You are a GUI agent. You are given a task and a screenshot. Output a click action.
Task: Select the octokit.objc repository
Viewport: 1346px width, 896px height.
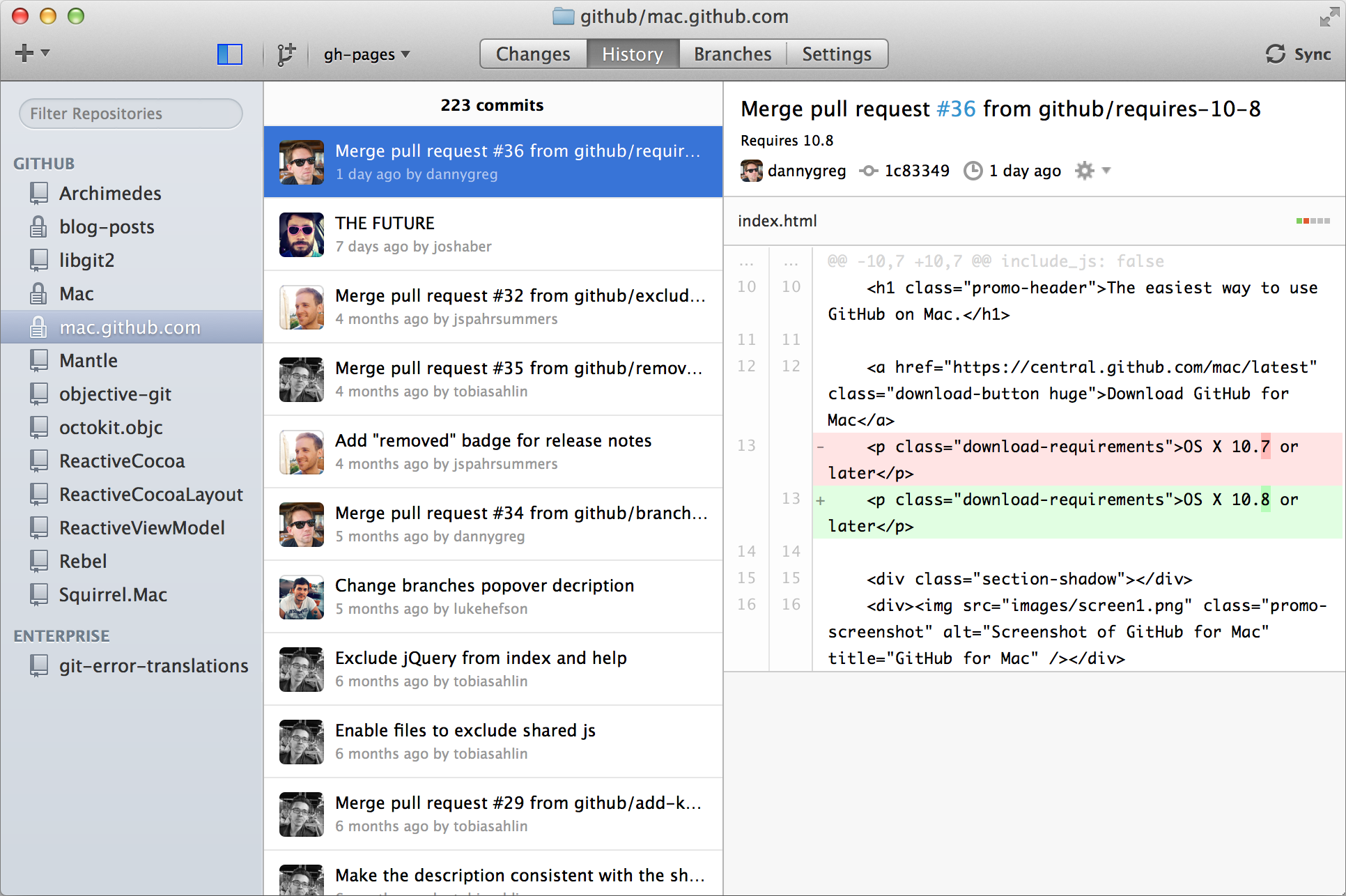tap(132, 428)
